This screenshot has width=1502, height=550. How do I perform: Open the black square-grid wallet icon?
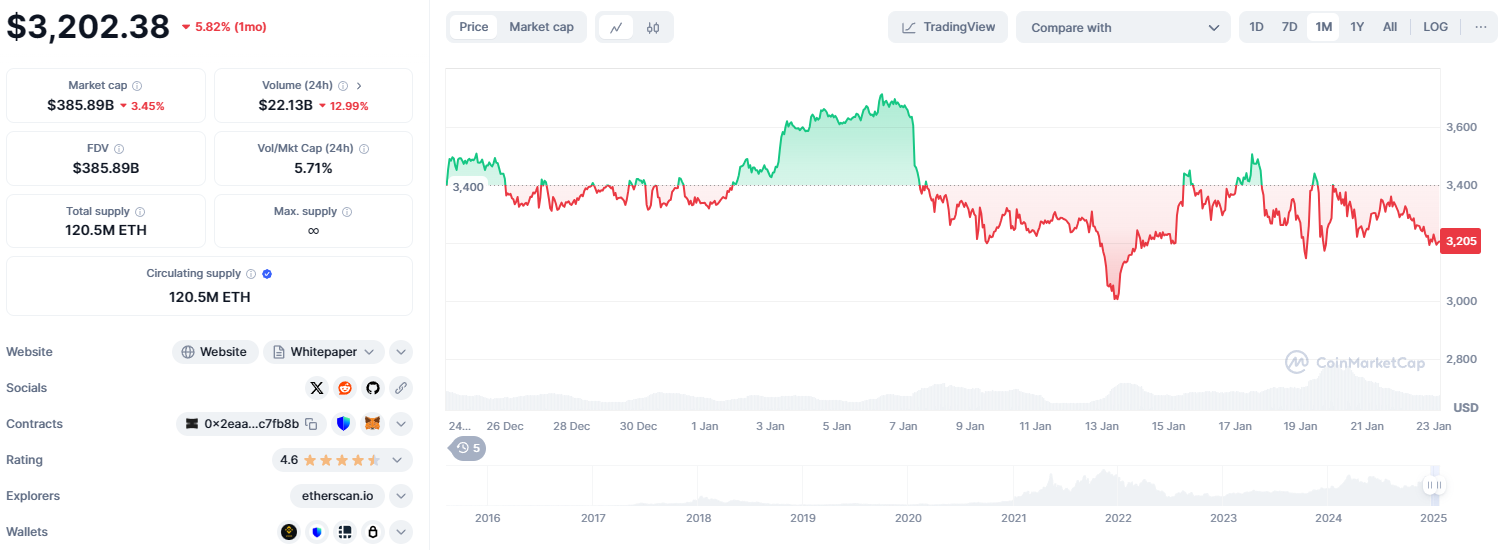click(x=345, y=532)
